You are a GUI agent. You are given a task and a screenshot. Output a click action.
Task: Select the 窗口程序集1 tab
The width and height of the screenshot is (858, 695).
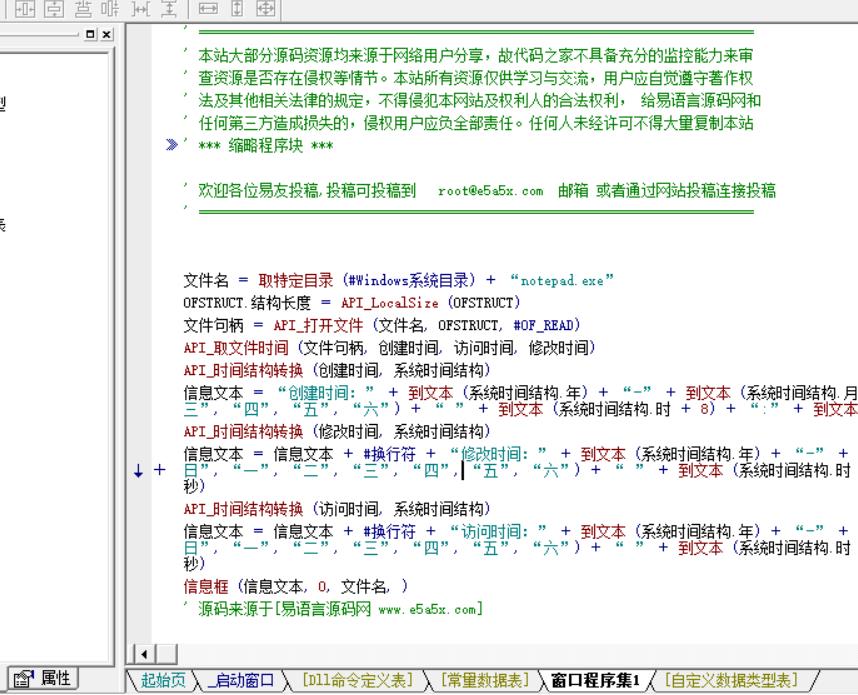tap(595, 680)
